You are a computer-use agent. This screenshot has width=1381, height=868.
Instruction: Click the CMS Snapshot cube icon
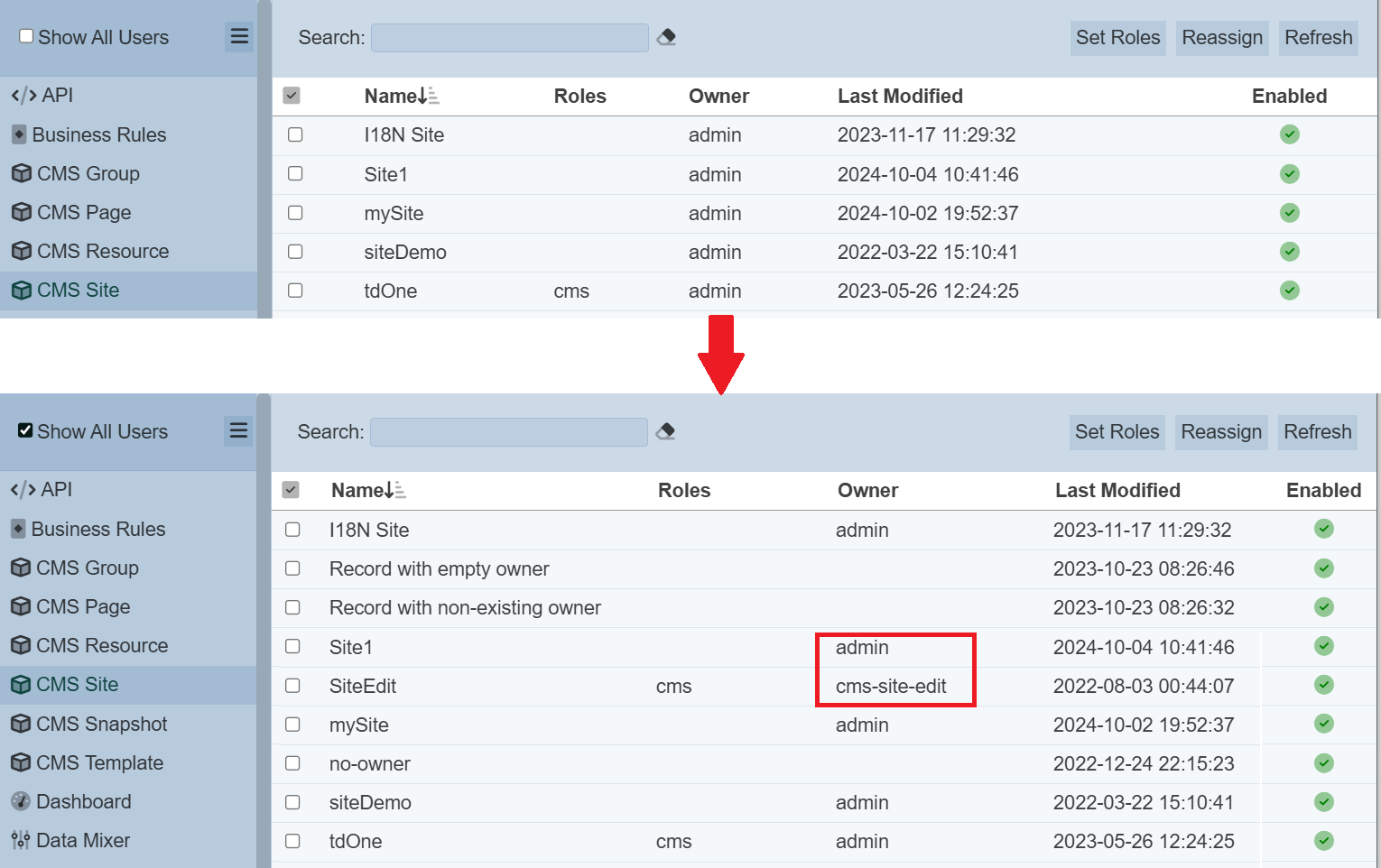[x=21, y=724]
